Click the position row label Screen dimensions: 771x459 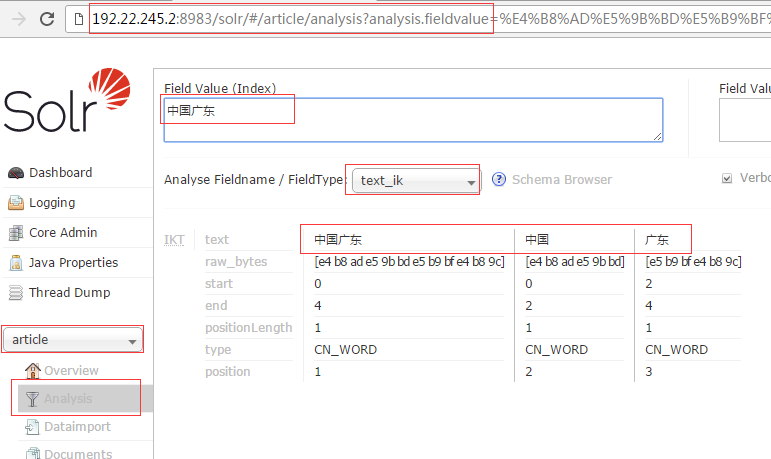[228, 372]
